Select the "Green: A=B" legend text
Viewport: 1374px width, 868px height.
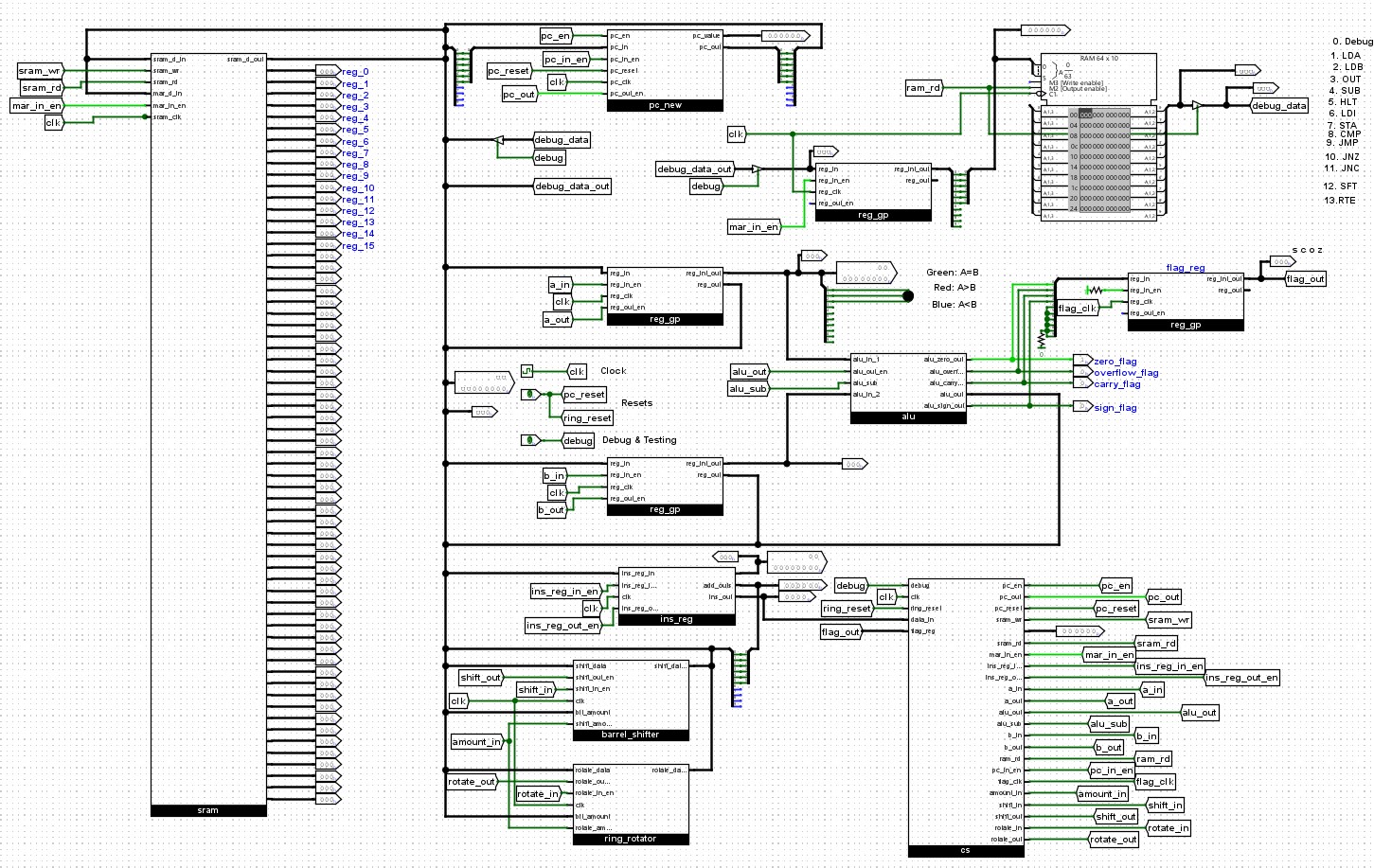point(953,273)
